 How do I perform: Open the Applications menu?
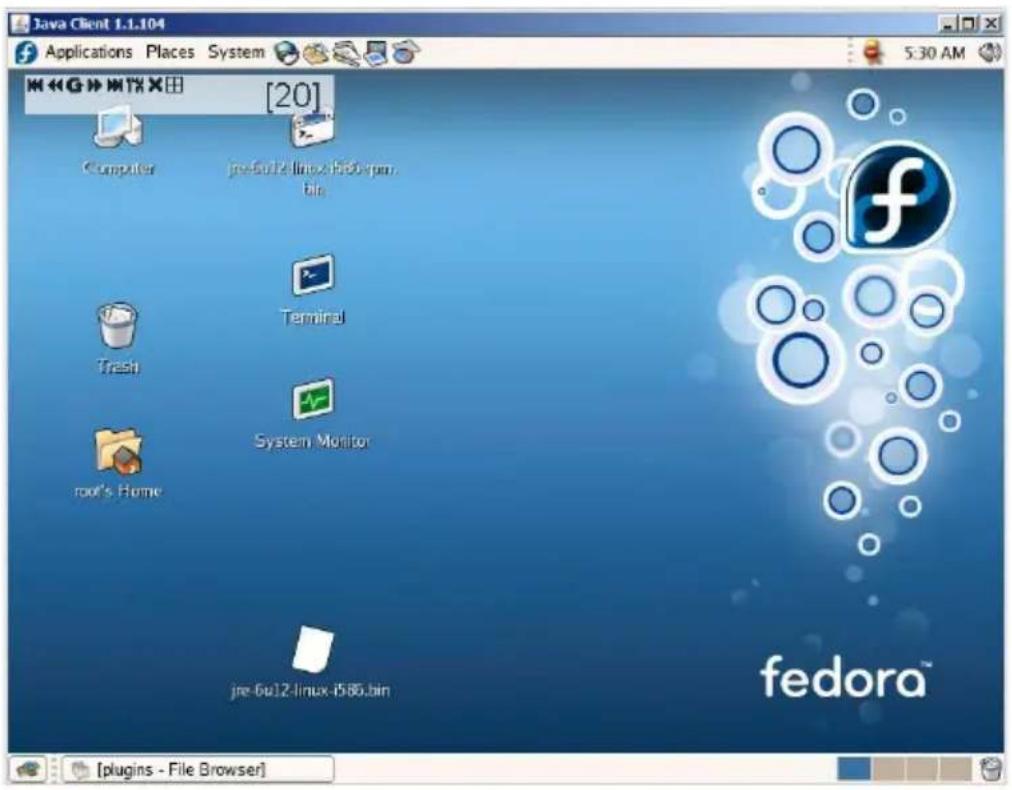coord(88,52)
